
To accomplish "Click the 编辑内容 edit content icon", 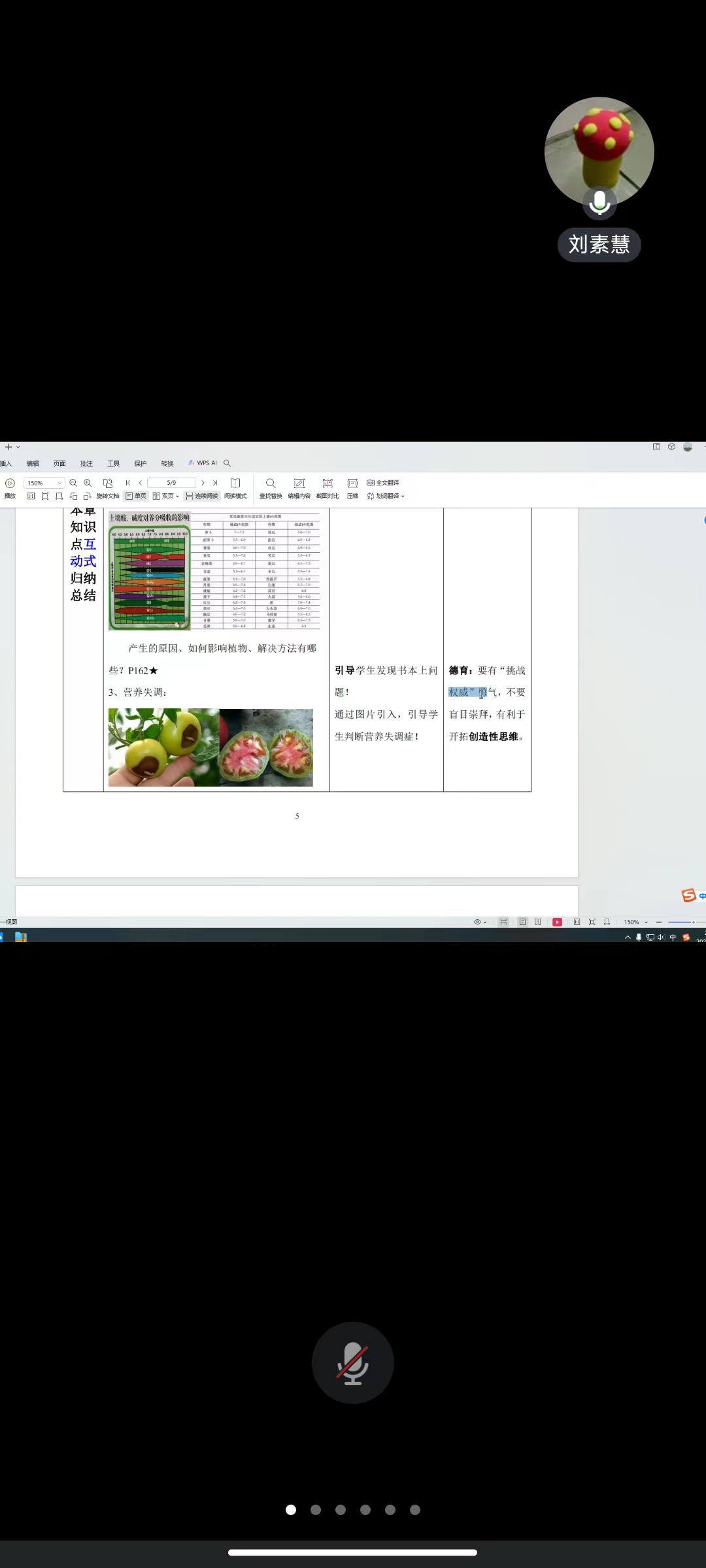I will (x=299, y=487).
